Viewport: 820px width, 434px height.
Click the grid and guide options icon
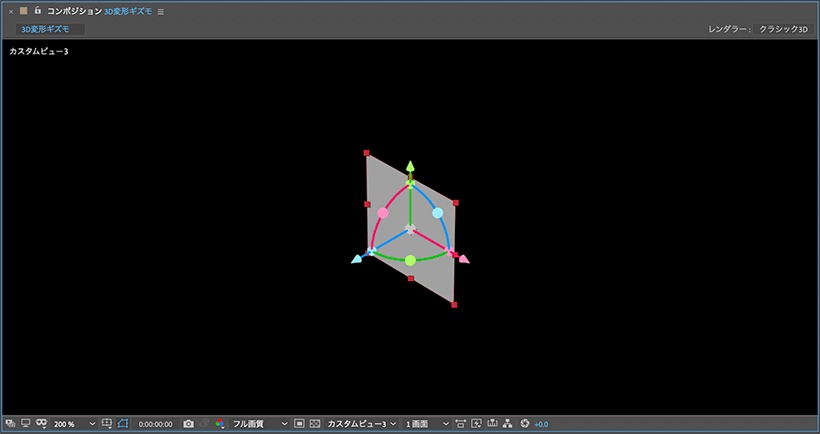click(x=107, y=423)
